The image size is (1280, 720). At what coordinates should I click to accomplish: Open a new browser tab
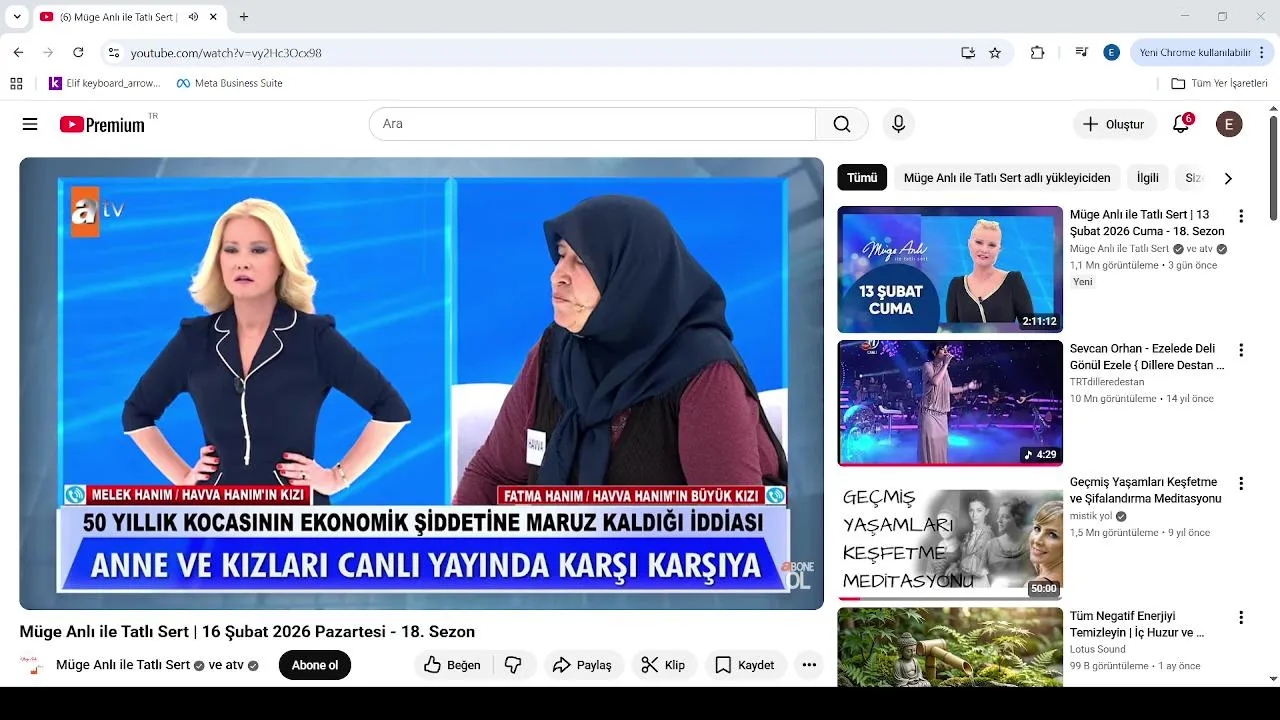pyautogui.click(x=244, y=17)
